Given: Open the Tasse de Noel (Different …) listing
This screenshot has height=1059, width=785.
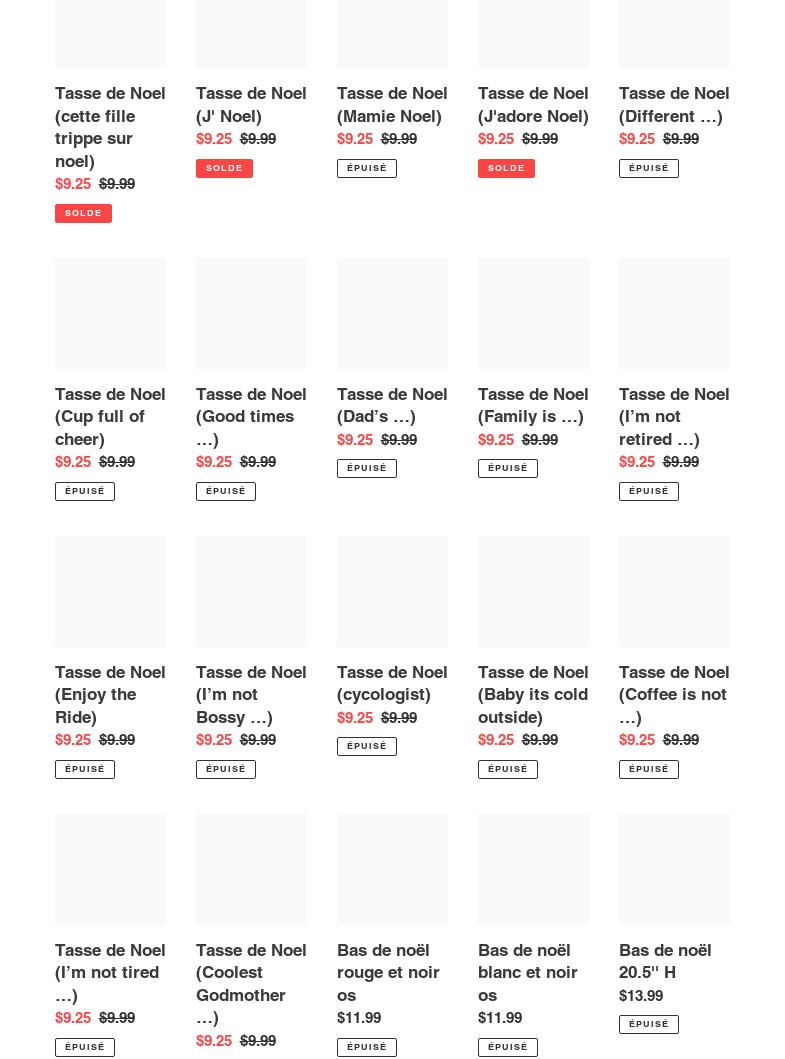Looking at the screenshot, I should tap(673, 104).
